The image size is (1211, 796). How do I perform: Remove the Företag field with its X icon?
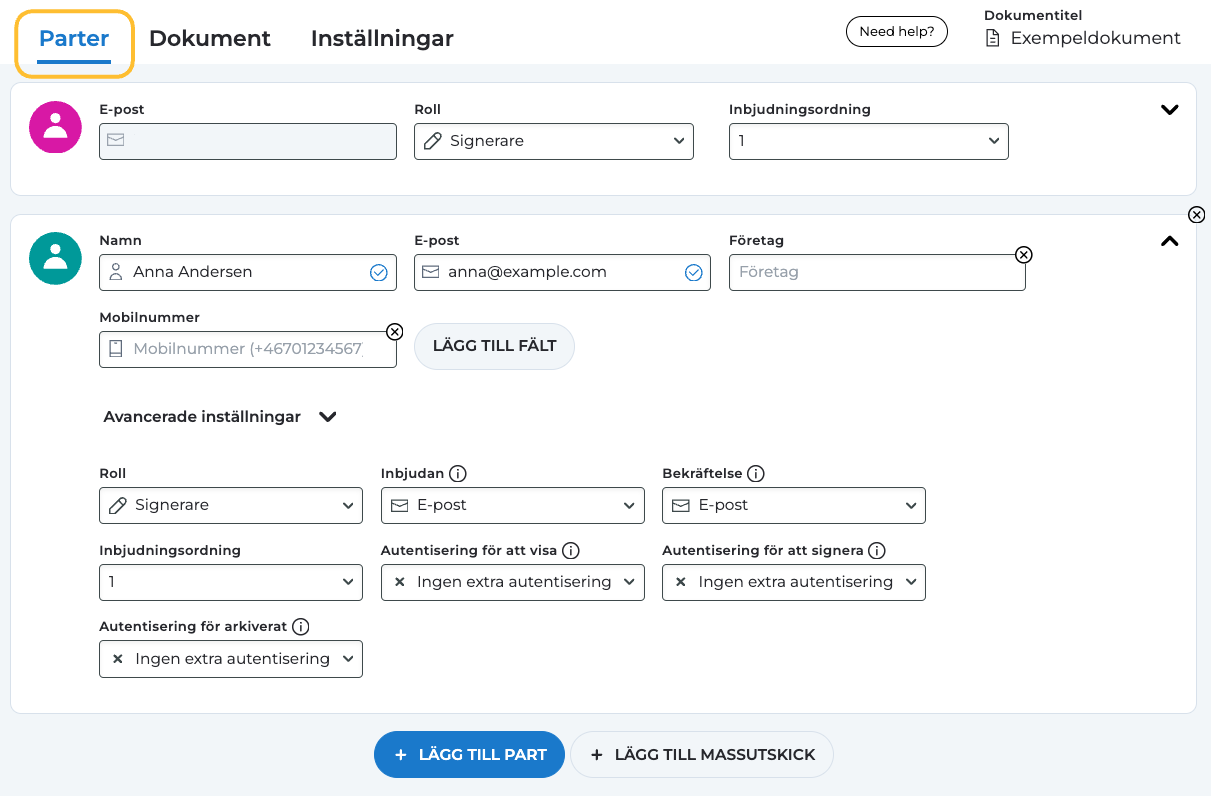(x=1023, y=255)
